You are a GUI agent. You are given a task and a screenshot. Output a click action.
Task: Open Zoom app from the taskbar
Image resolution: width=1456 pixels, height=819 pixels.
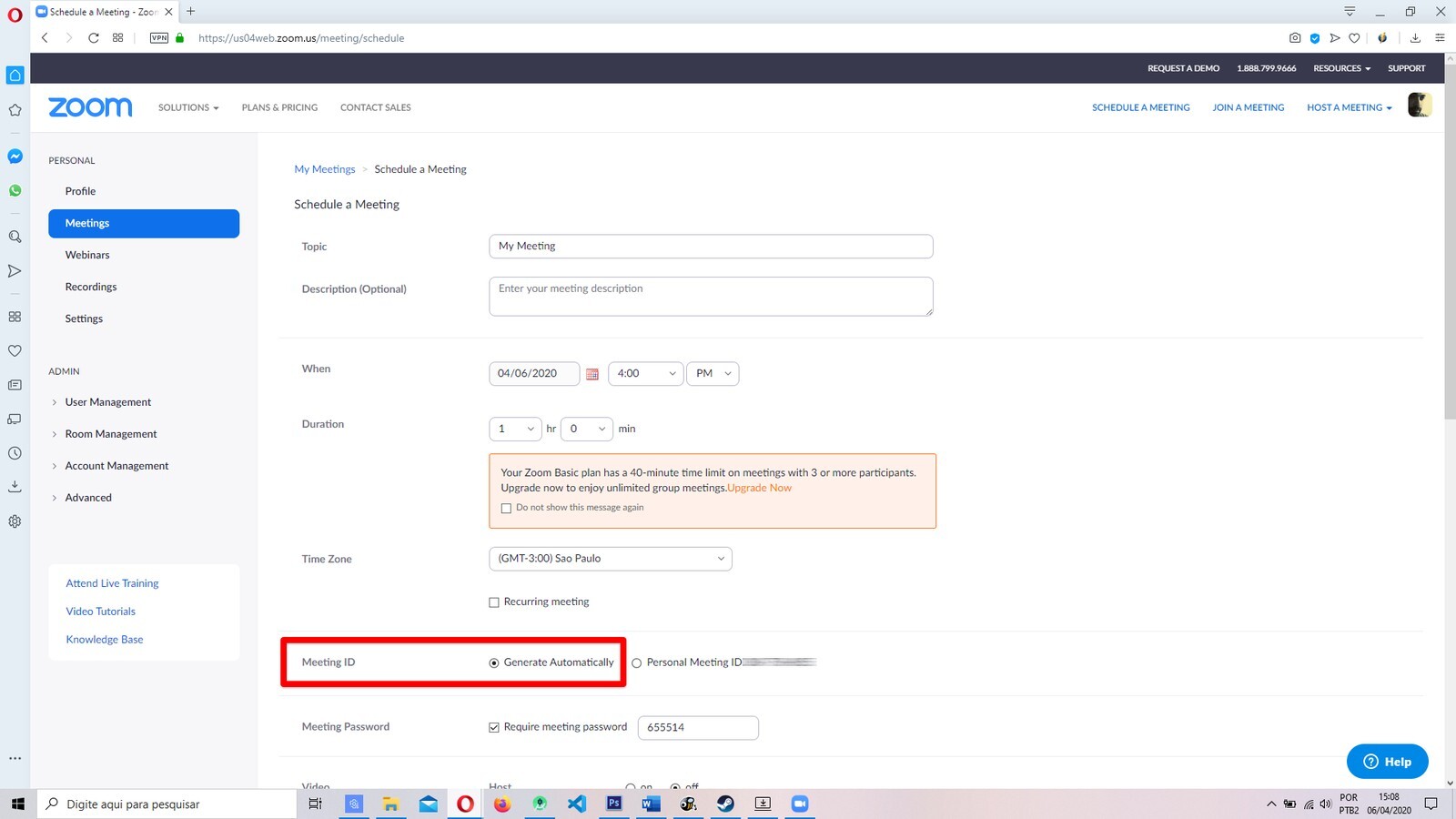point(800,804)
